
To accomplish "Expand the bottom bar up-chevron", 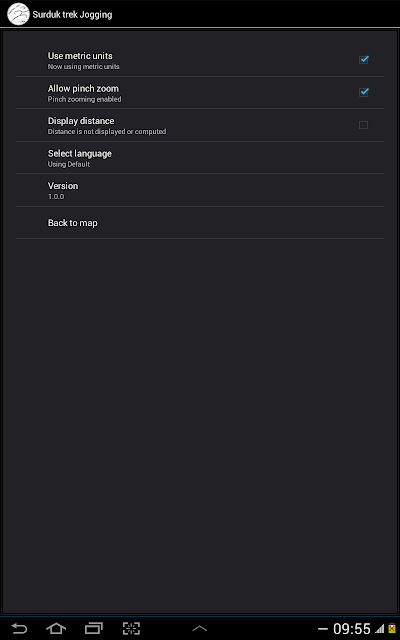I will click(200, 629).
